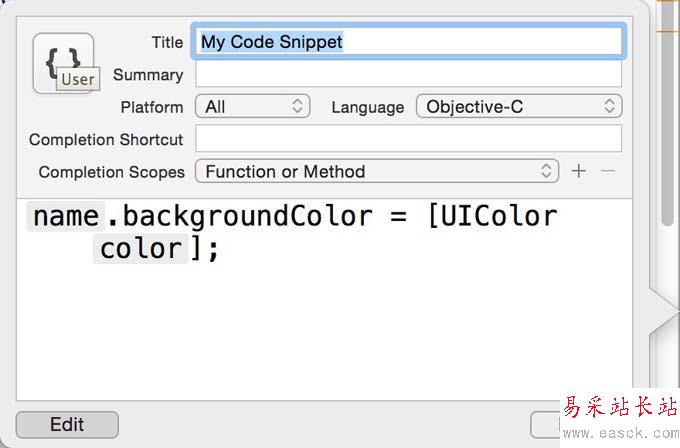This screenshot has height=448, width=680.
Task: Remove completion scope with minus button
Action: pyautogui.click(x=607, y=171)
